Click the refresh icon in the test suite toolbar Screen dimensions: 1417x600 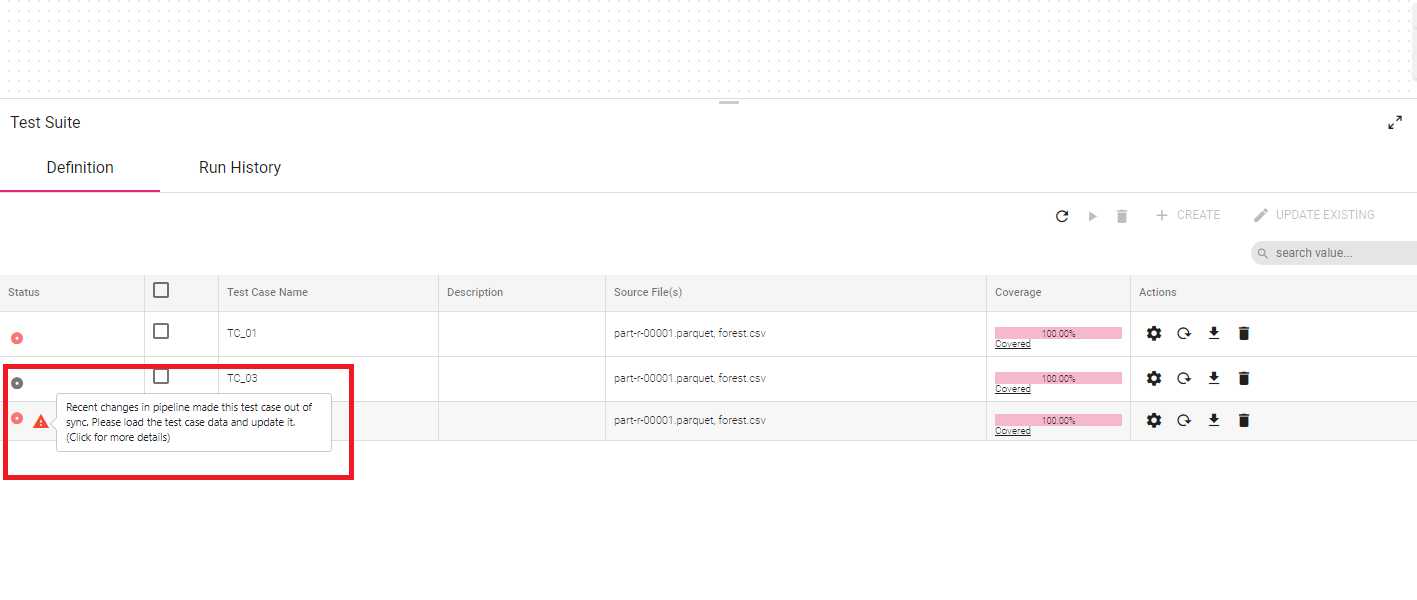coord(1062,216)
